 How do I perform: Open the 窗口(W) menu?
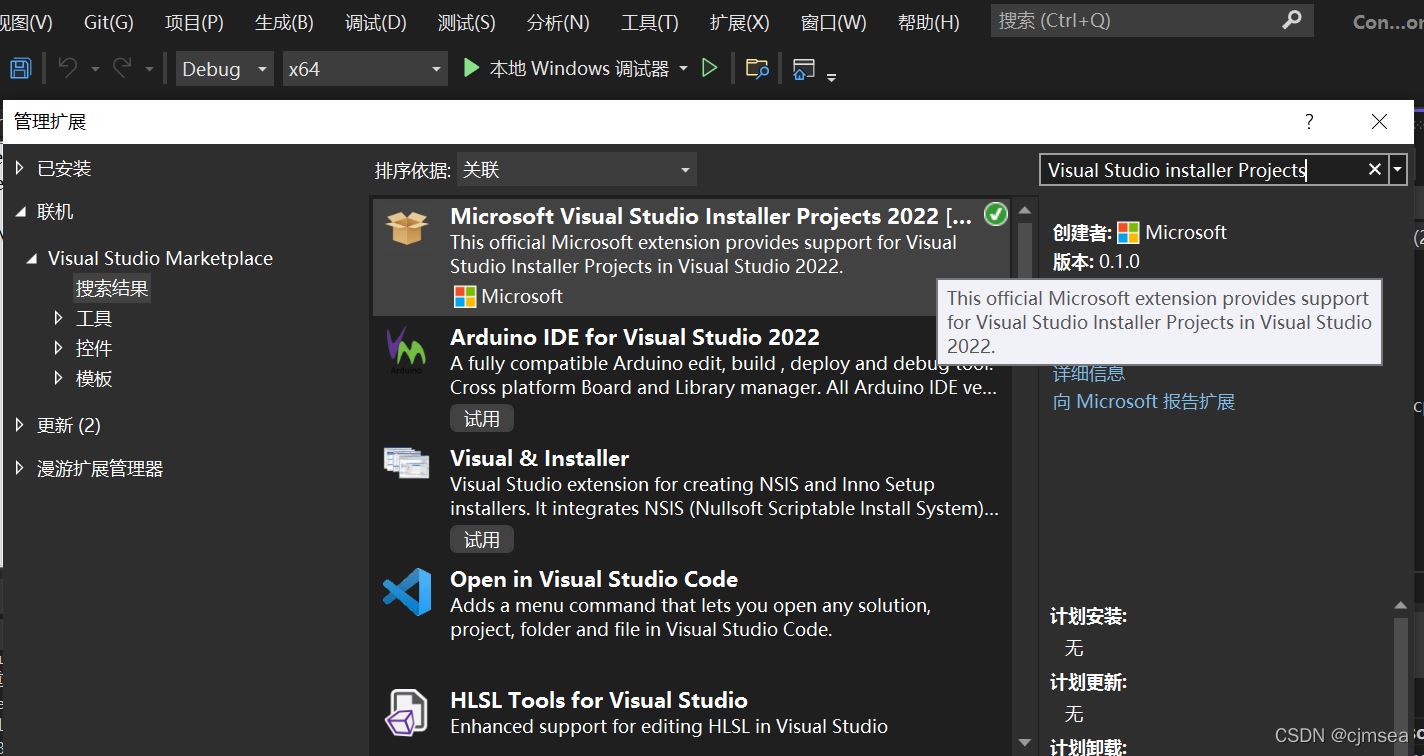[833, 22]
